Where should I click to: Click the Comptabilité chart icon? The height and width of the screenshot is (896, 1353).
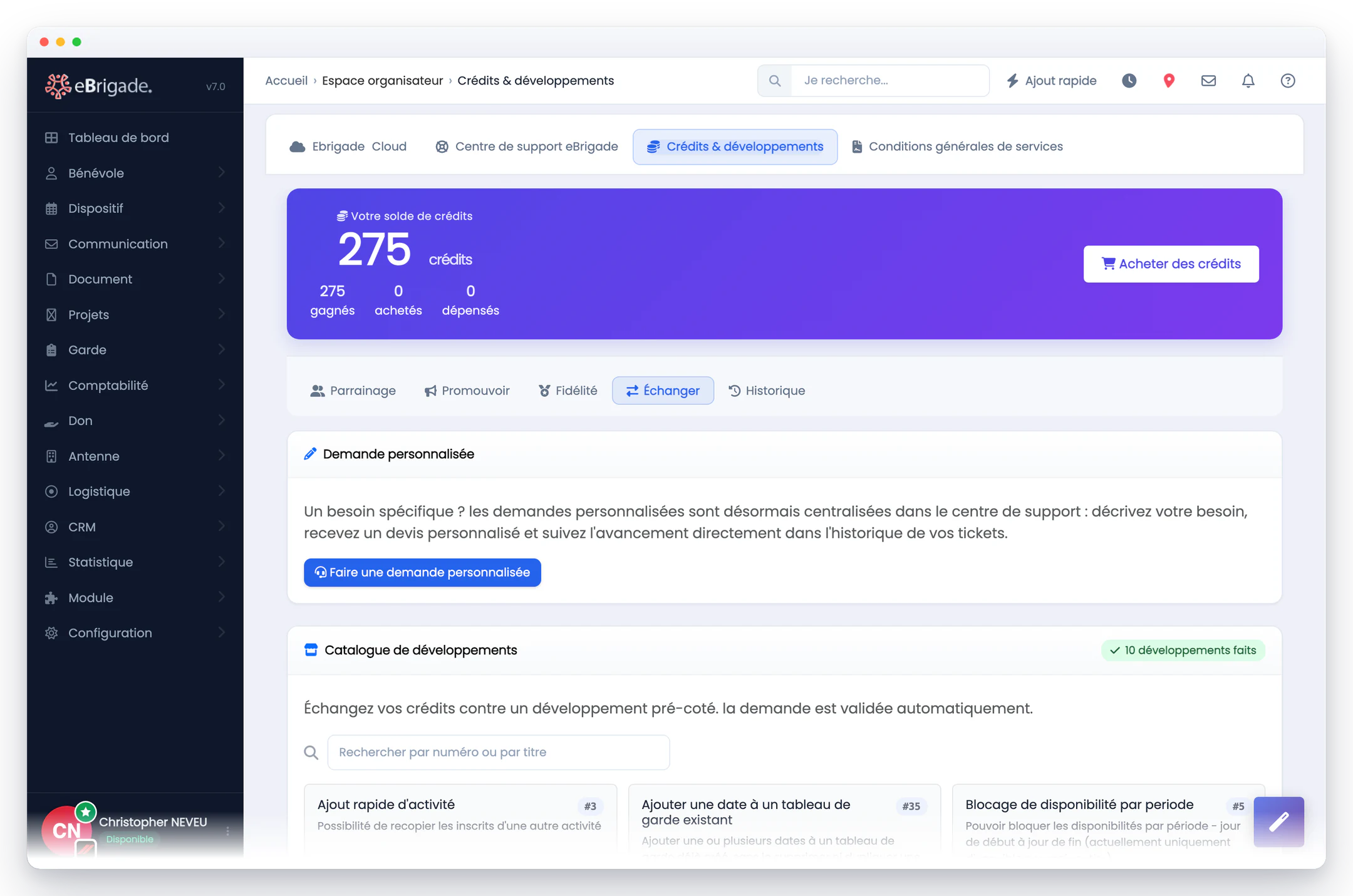click(x=51, y=386)
